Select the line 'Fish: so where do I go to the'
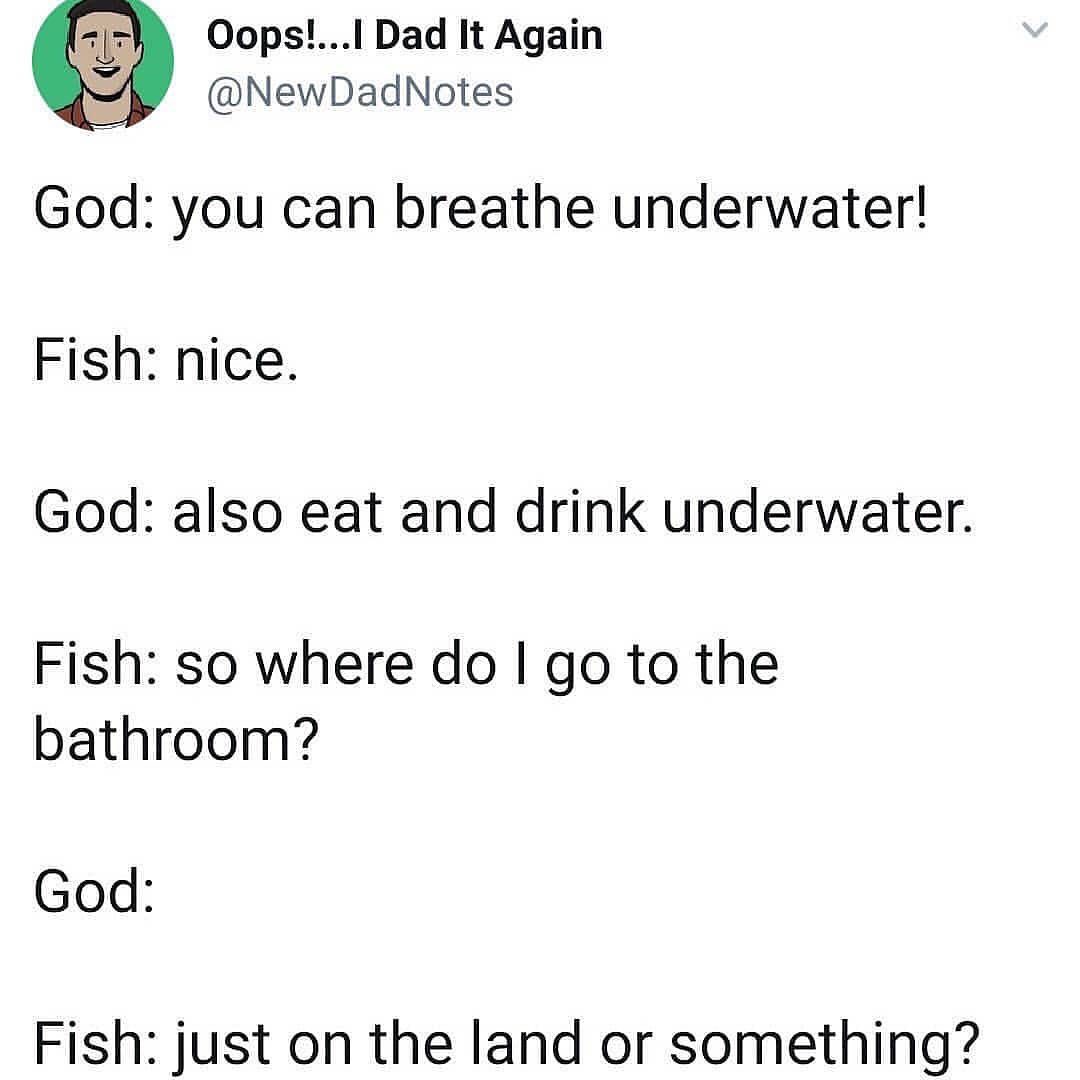 406,666
